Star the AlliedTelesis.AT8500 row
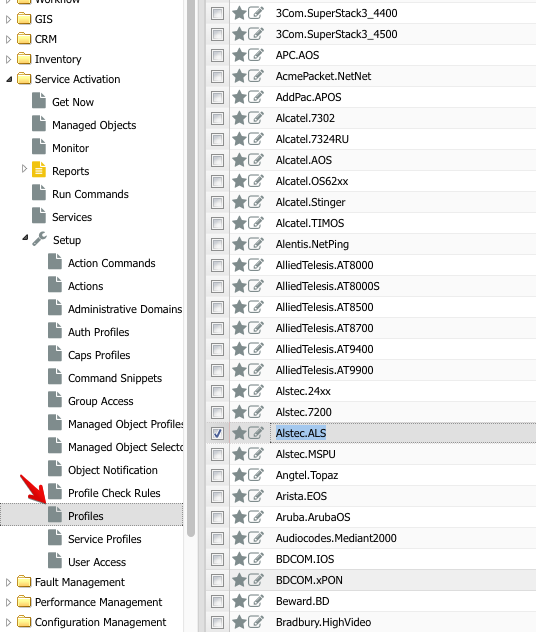 [x=239, y=307]
